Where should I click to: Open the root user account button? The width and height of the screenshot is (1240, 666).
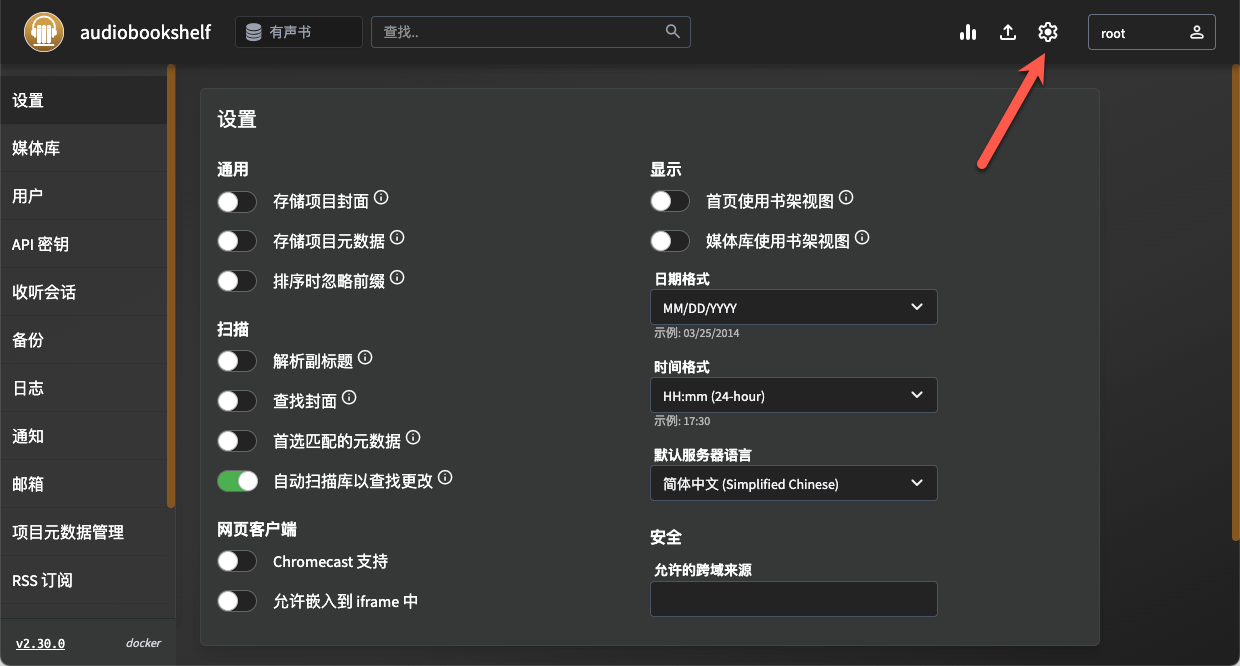[1151, 32]
